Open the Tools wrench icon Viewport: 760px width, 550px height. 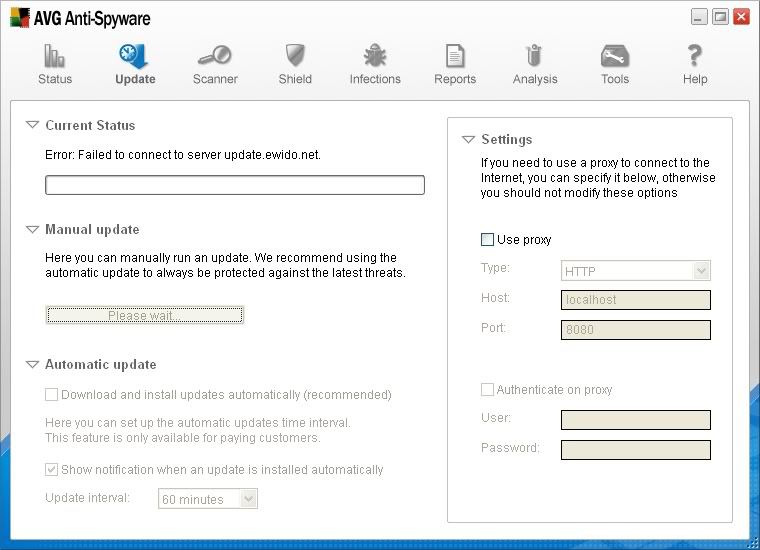click(615, 56)
